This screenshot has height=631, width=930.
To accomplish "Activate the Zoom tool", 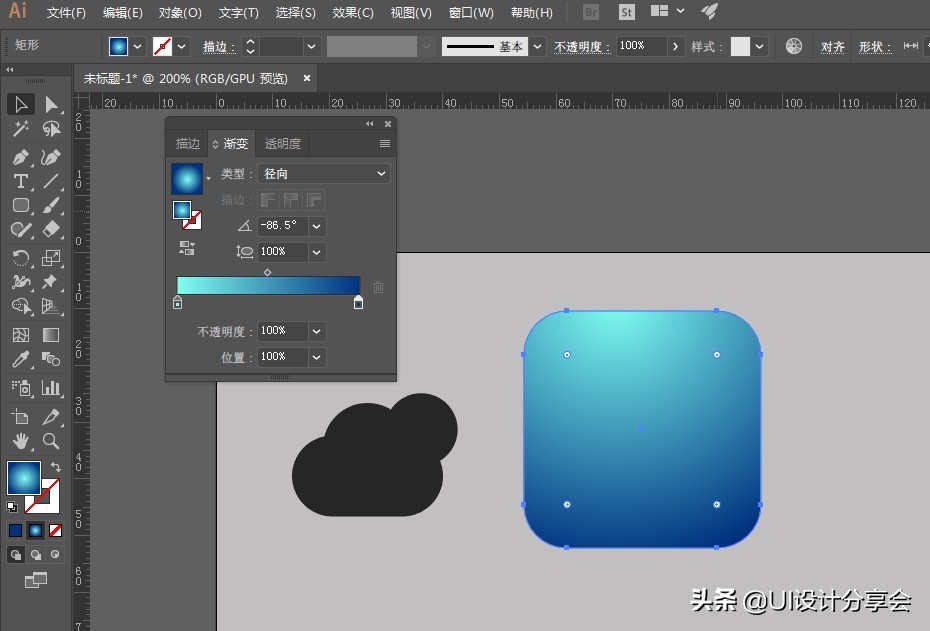I will (50, 440).
